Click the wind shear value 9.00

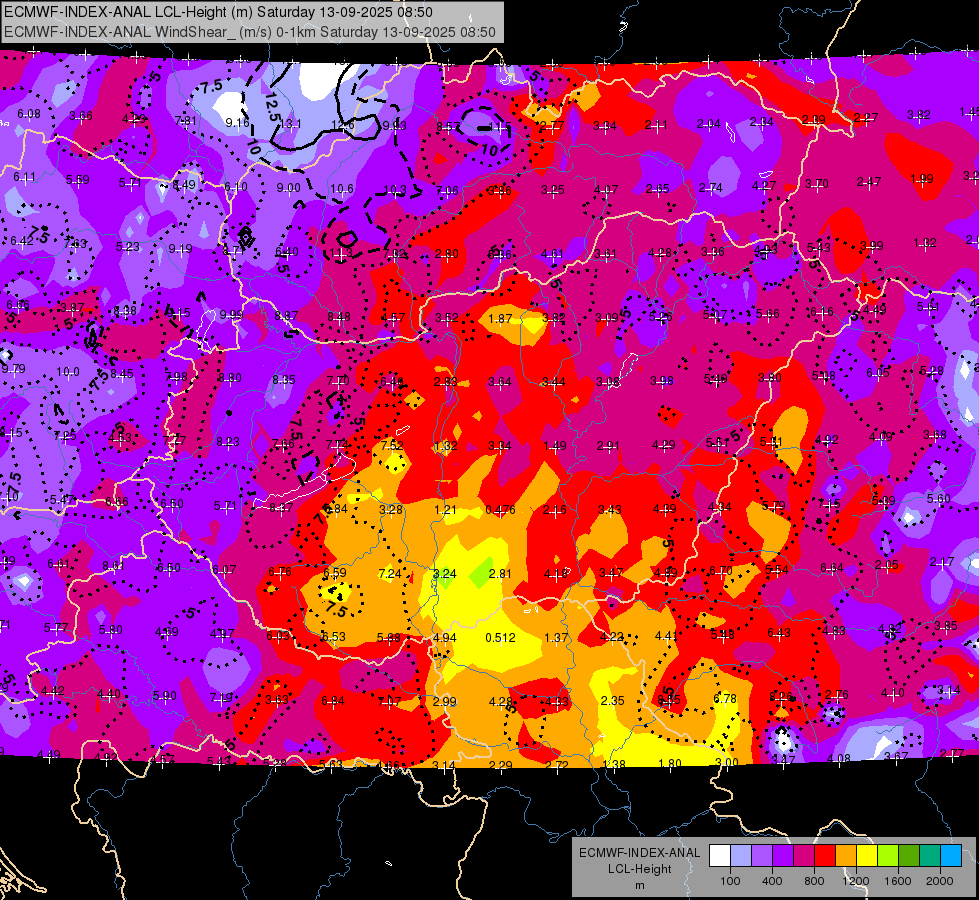pyautogui.click(x=288, y=187)
